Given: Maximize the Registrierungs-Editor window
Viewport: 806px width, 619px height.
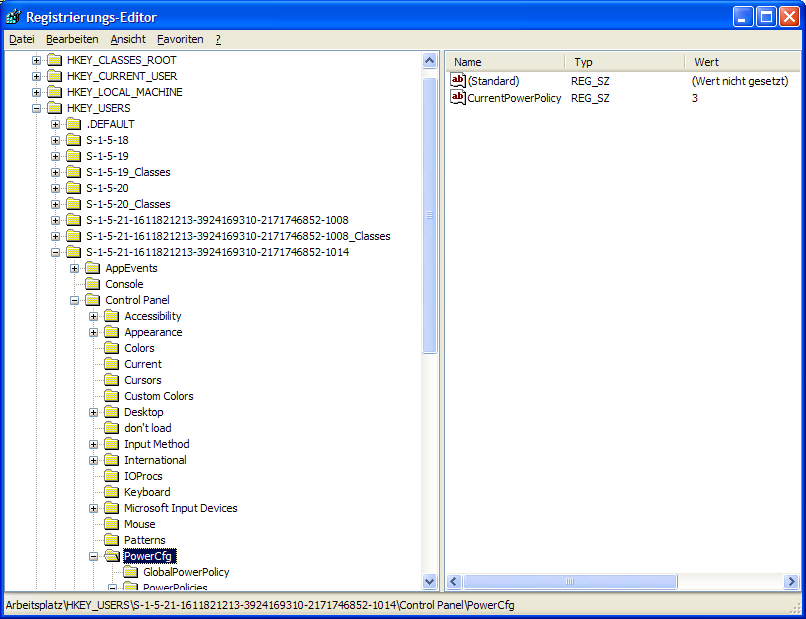Looking at the screenshot, I should click(766, 17).
